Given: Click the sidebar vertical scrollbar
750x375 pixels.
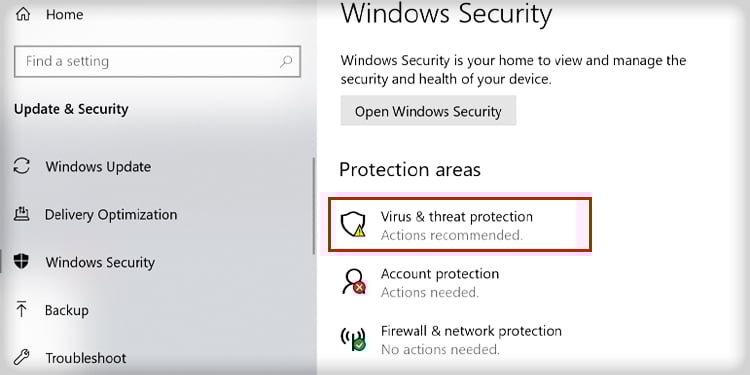Looking at the screenshot, I should click(x=314, y=206).
